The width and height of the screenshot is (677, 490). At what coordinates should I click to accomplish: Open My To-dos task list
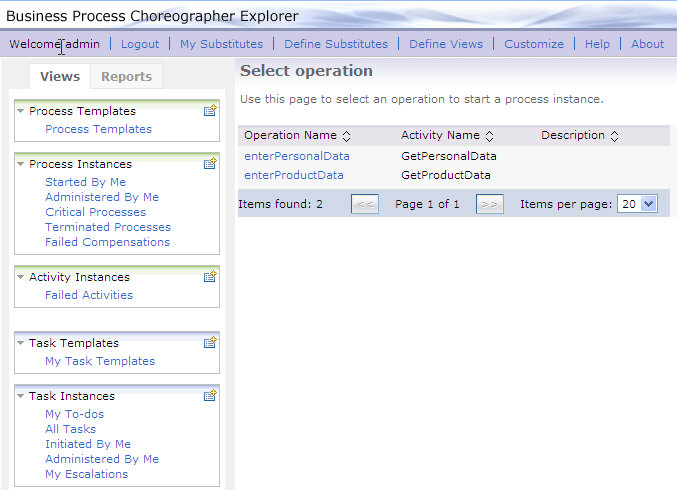coord(75,414)
